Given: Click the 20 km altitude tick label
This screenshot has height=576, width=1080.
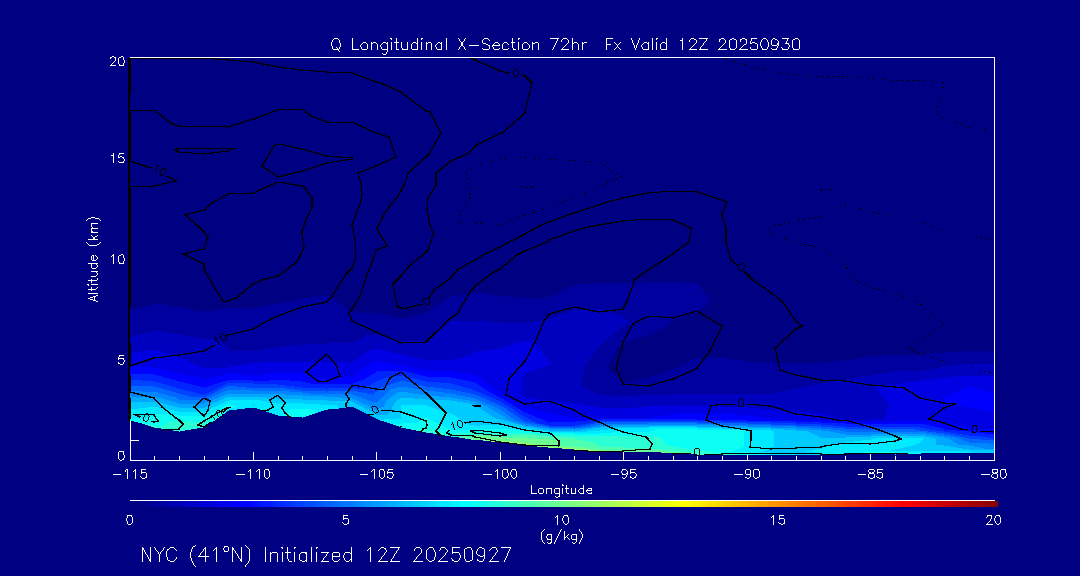Looking at the screenshot, I should (115, 61).
